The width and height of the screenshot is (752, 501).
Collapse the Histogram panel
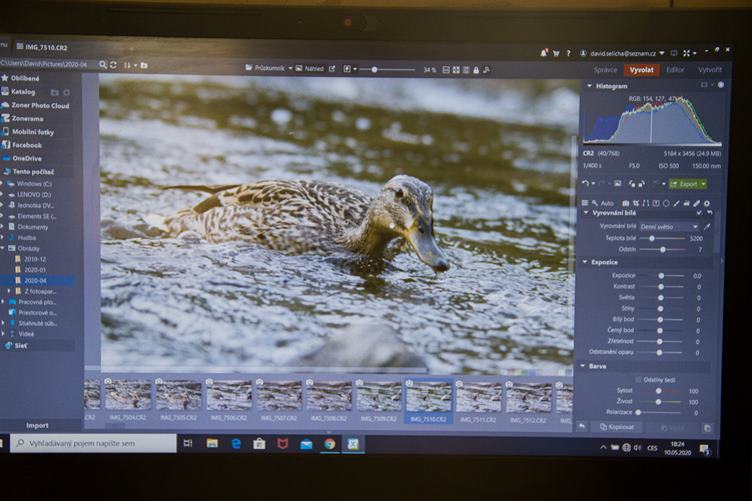(x=589, y=86)
